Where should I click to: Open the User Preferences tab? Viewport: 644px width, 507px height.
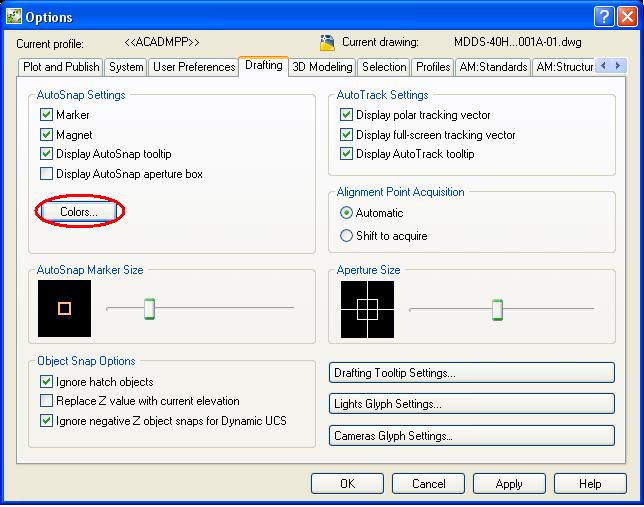(x=194, y=67)
